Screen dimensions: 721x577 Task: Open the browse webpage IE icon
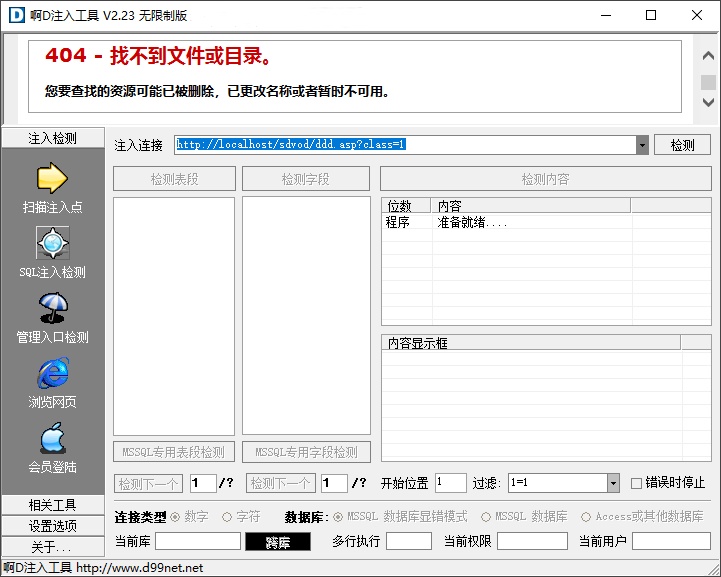(x=52, y=373)
